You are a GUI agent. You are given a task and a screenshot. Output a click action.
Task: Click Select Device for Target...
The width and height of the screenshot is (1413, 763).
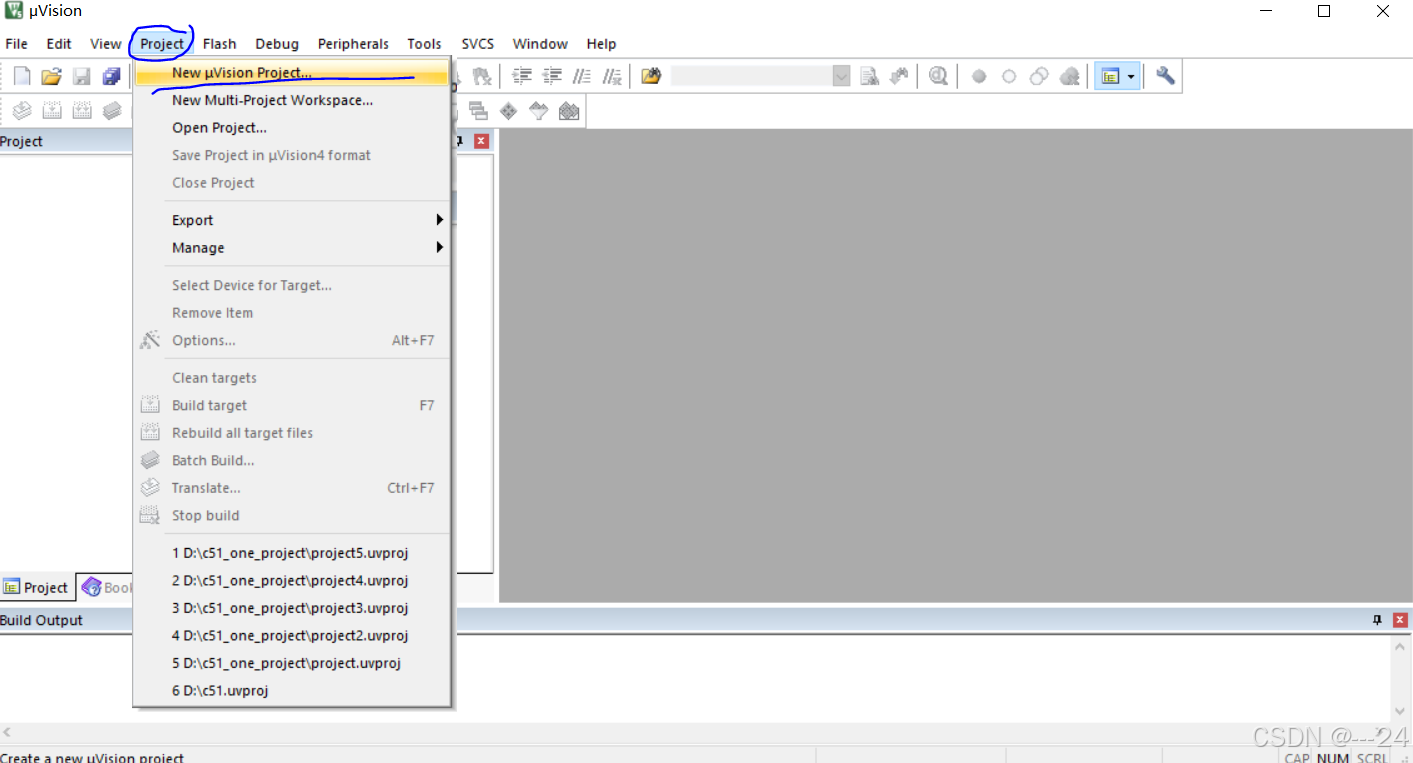(x=292, y=285)
